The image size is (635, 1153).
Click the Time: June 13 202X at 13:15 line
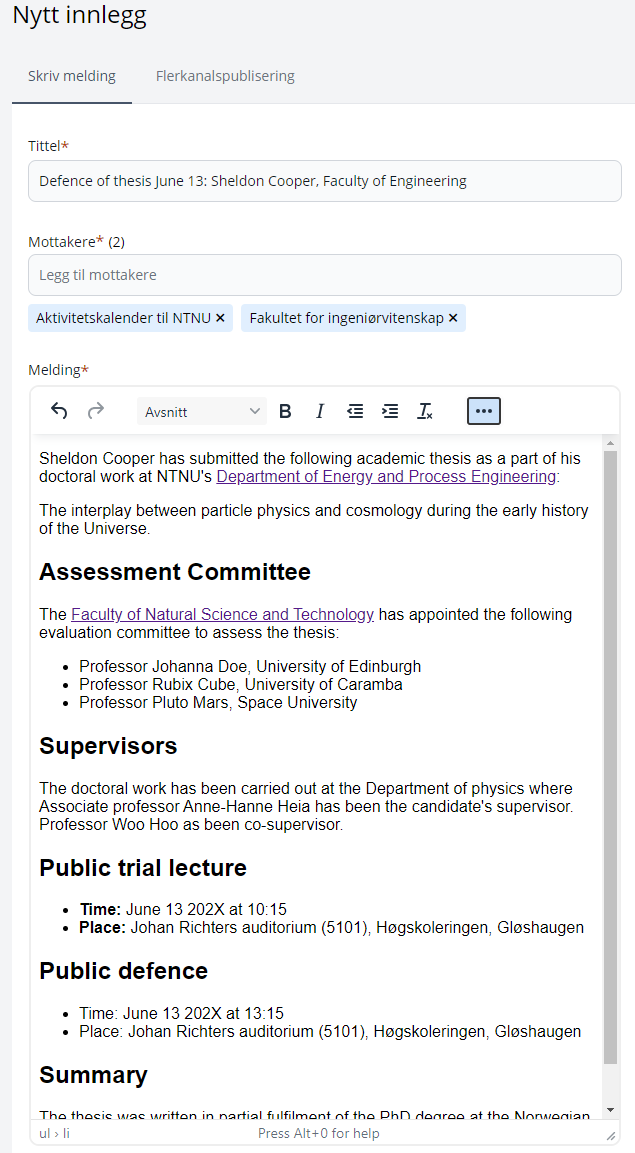tap(182, 1013)
